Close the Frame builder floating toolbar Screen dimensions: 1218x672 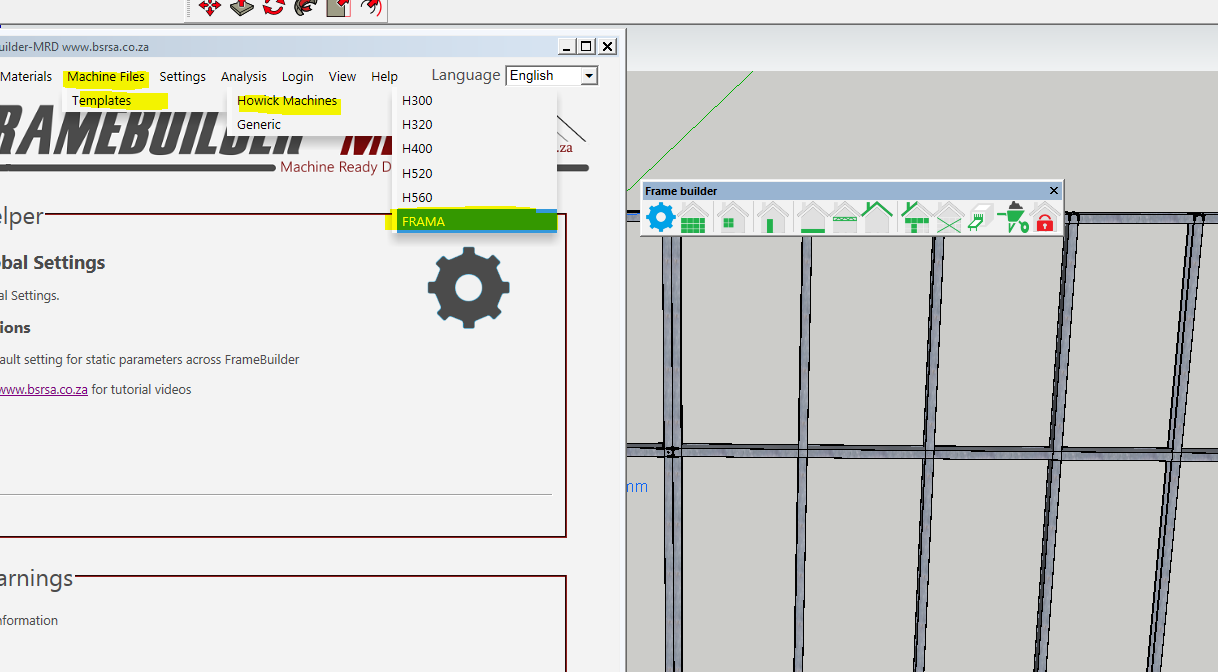coord(1053,191)
